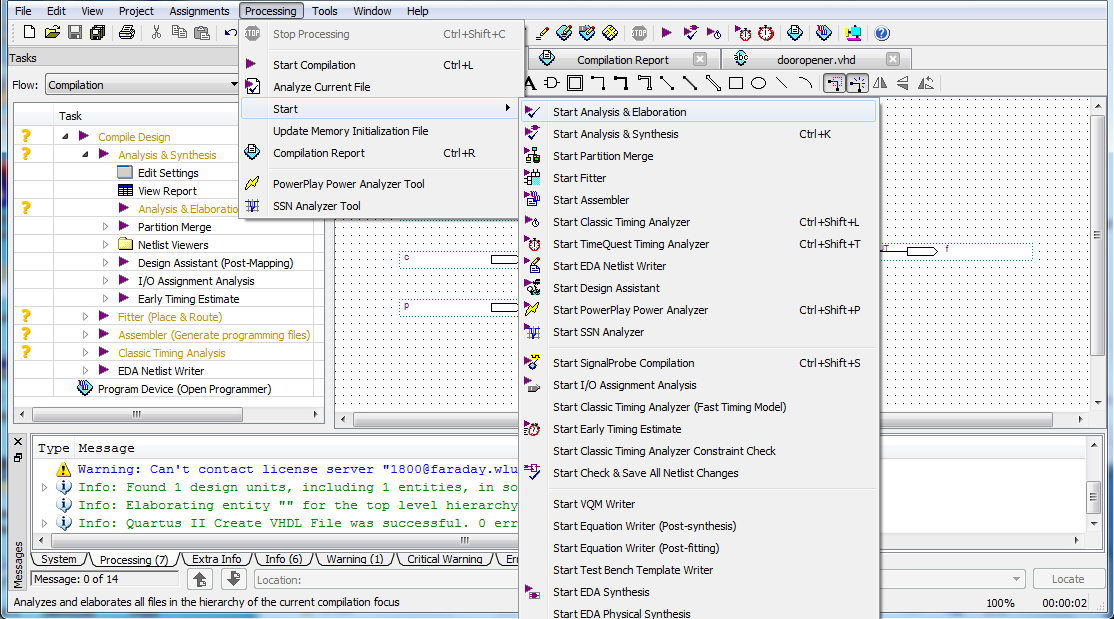Click the messages vertical scrollbar thumb
The image size is (1114, 619).
1094,497
